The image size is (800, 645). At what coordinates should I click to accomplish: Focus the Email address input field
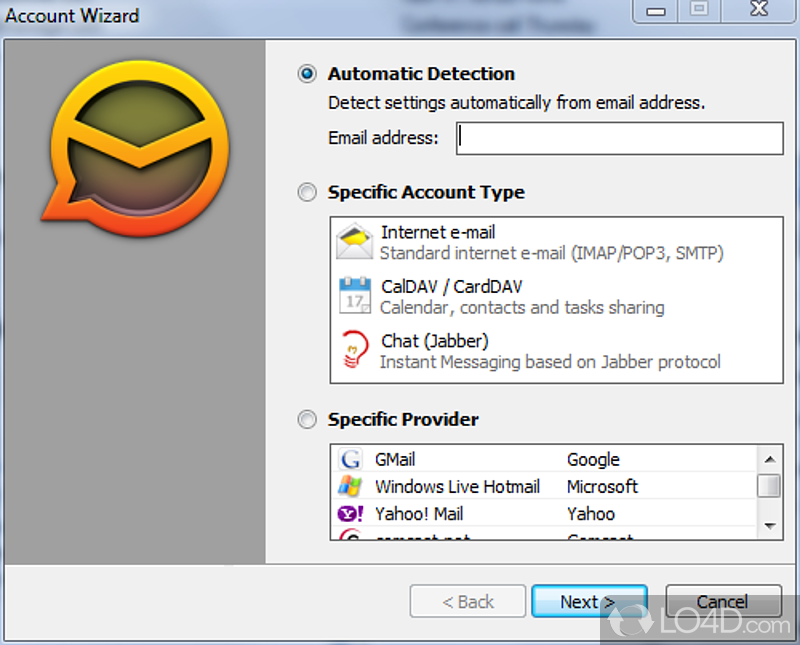click(619, 138)
